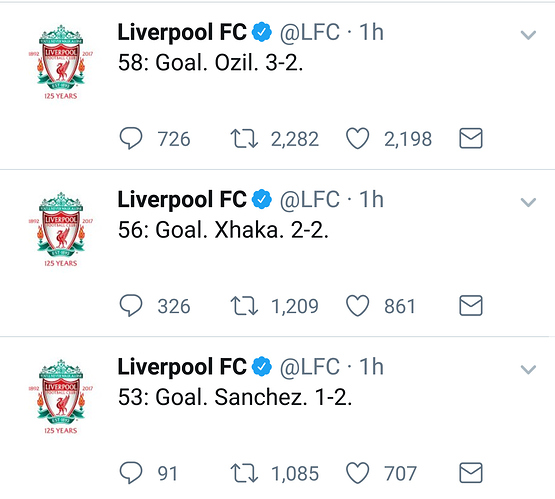Open chevron menu on Sanchez tweet

[528, 369]
